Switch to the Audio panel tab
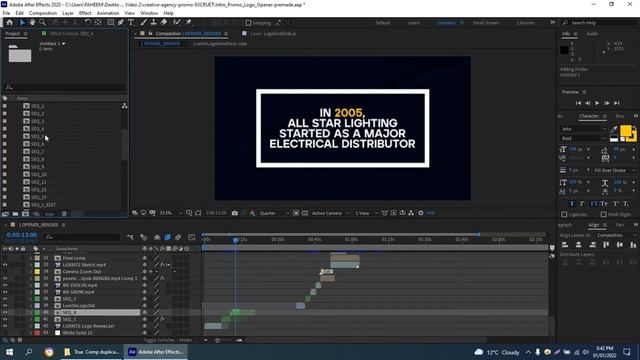Screen dimensions: 640x360 click(x=592, y=34)
